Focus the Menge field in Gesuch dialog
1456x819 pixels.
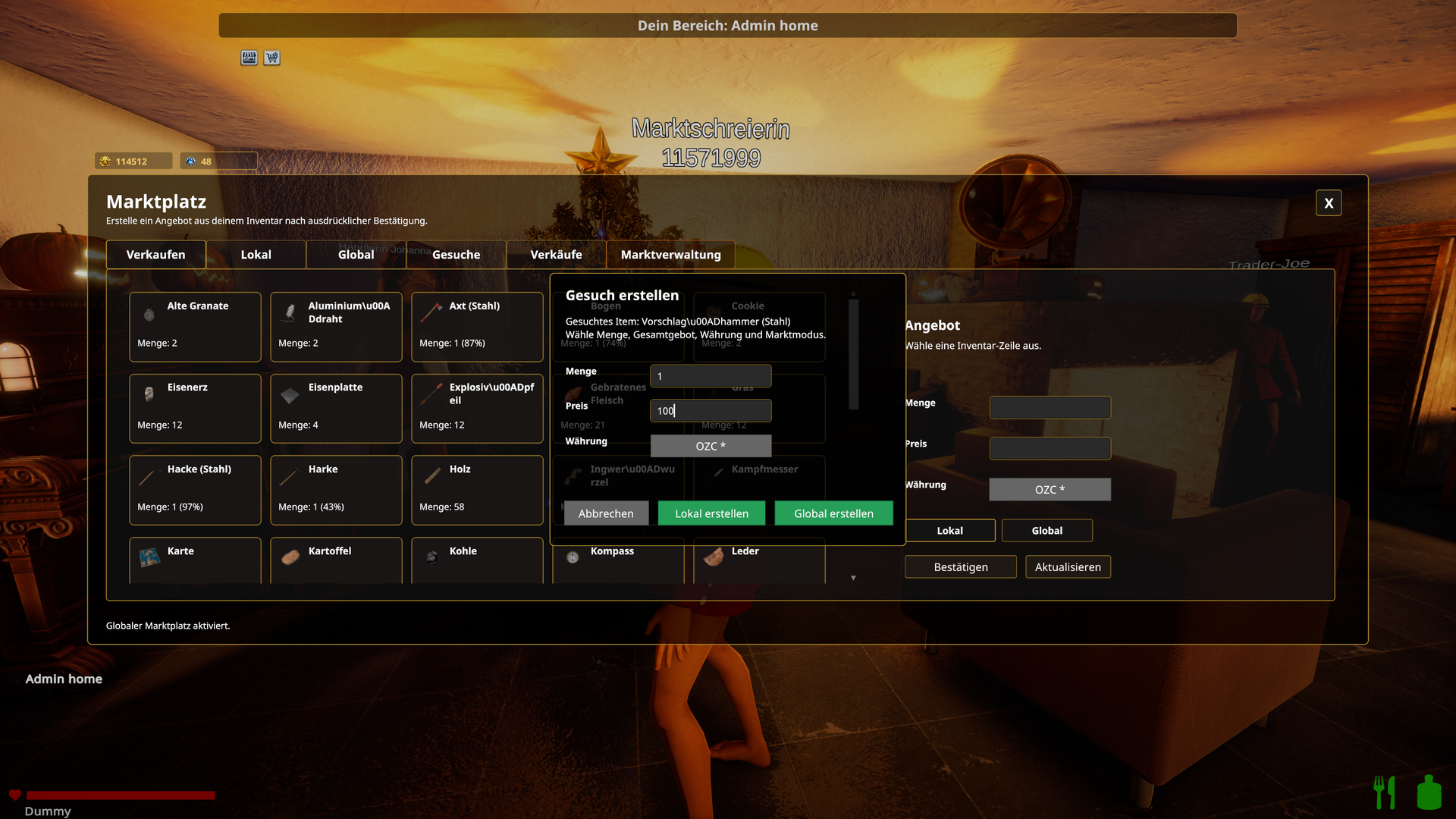pos(711,376)
